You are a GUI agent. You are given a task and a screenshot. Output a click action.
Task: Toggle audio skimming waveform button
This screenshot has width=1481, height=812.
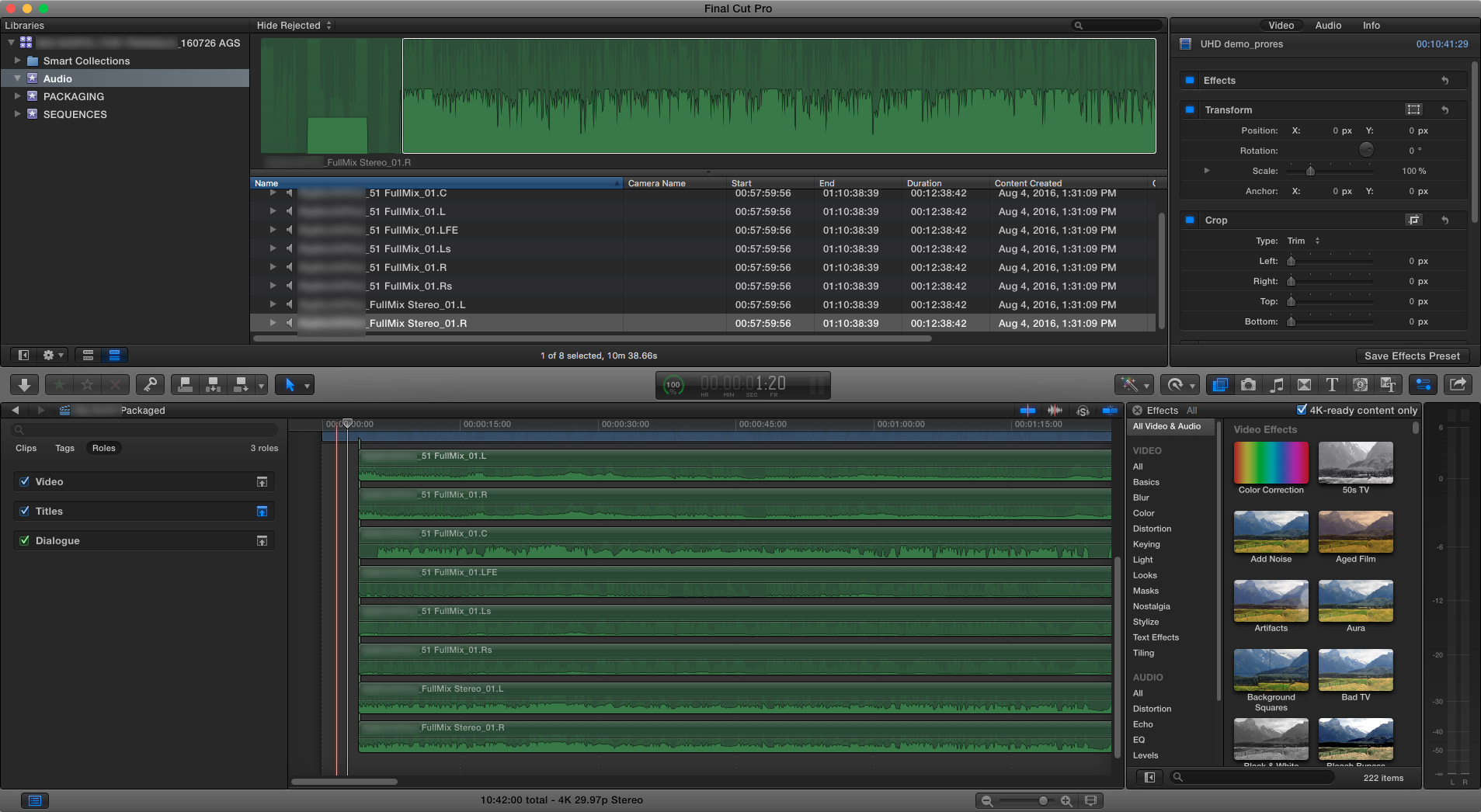pos(1055,410)
